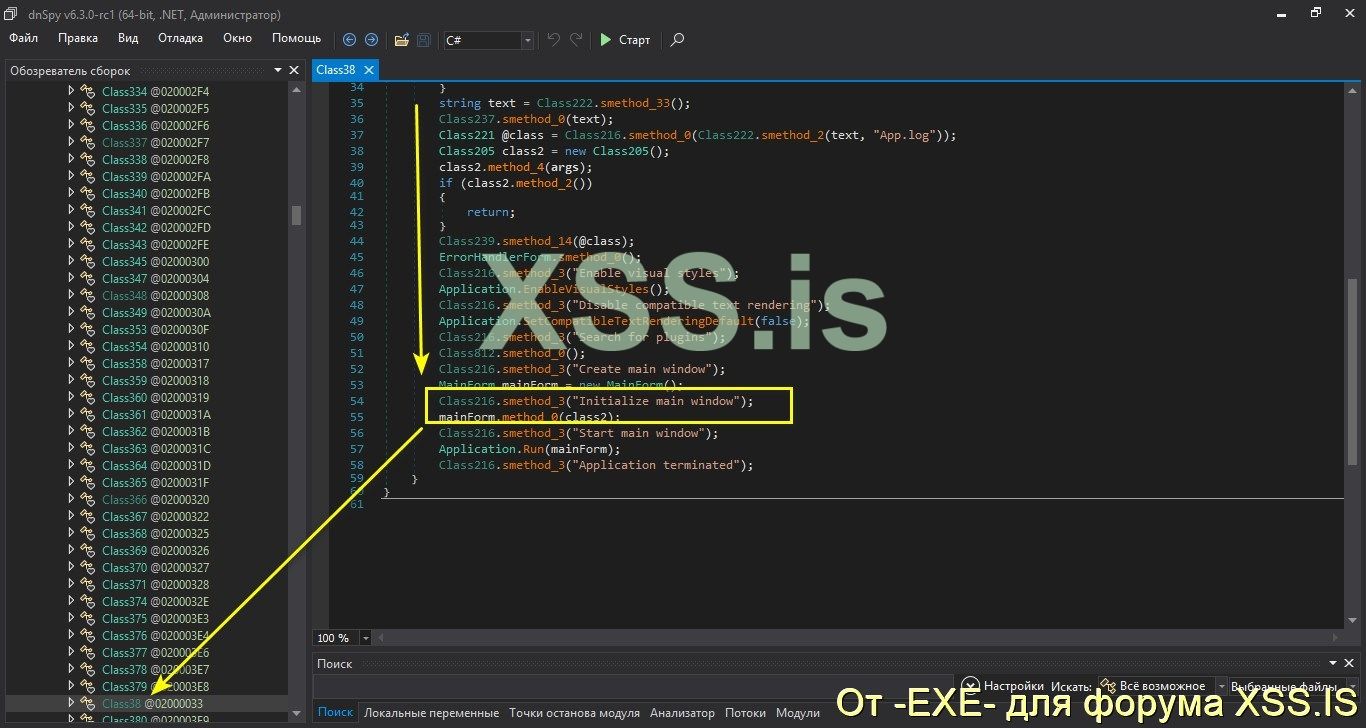Click the class icon beside Class342

click(x=88, y=227)
